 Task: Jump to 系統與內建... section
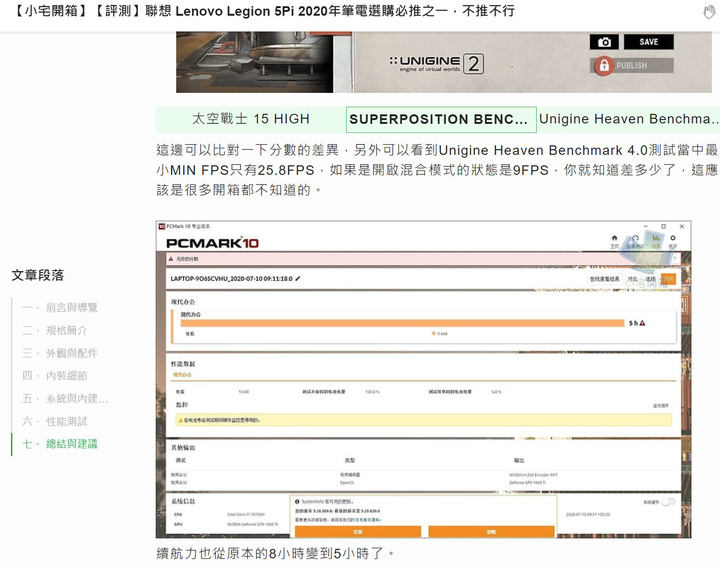pos(65,398)
